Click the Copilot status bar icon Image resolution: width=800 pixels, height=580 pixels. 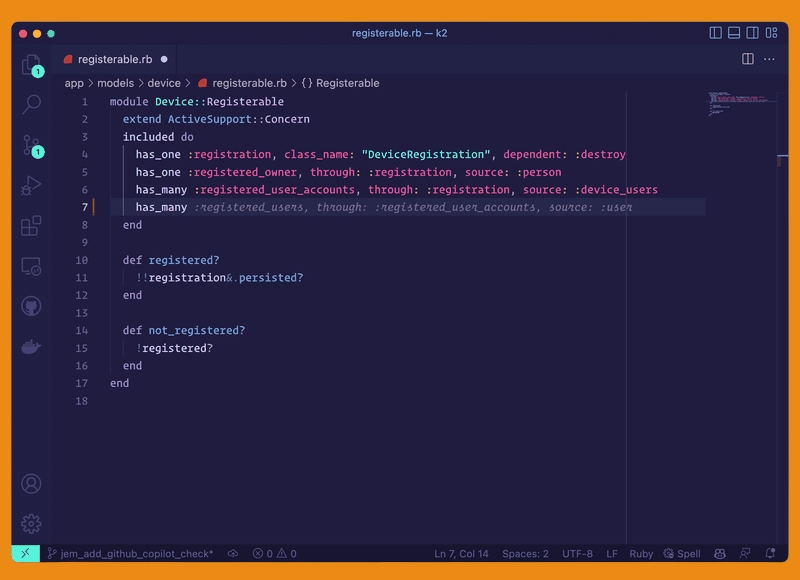(719, 553)
